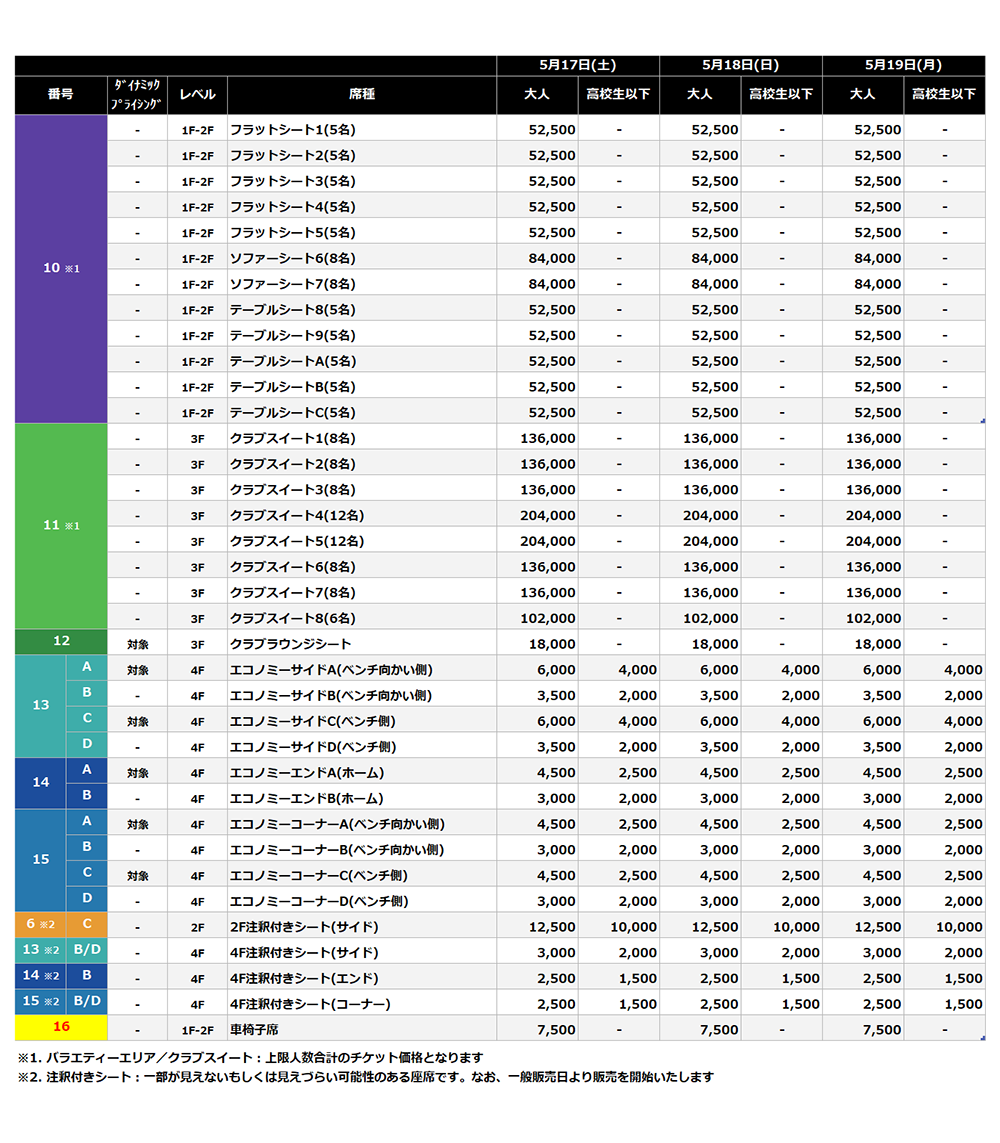This screenshot has width=1000, height=1143.
Task: Click the 5月17日(土) date header
Action: click(x=577, y=65)
